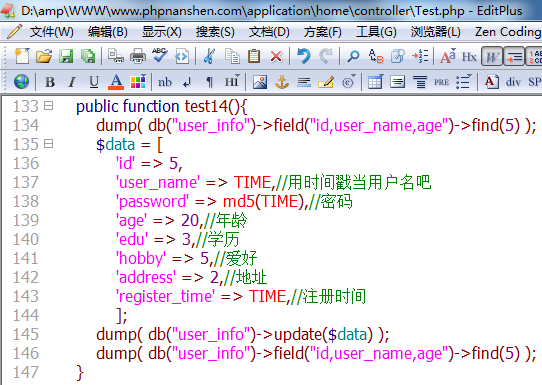
Task: Open the 文件(W) menu
Action: point(52,32)
